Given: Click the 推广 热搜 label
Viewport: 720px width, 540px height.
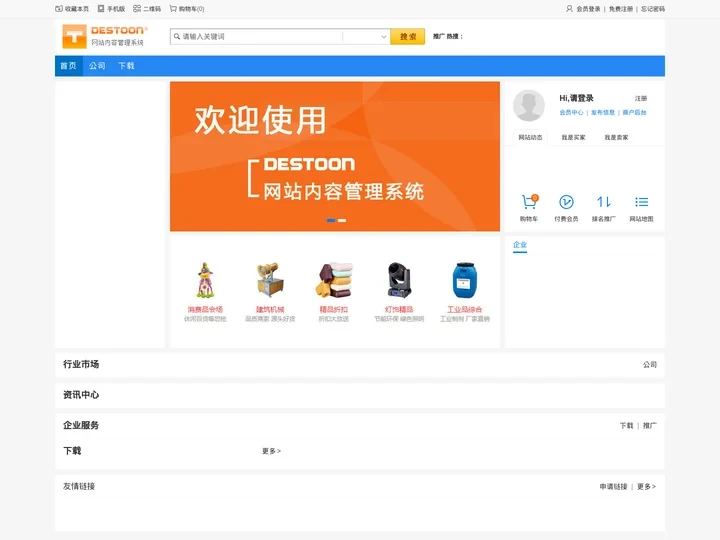Looking at the screenshot, I should pyautogui.click(x=448, y=36).
